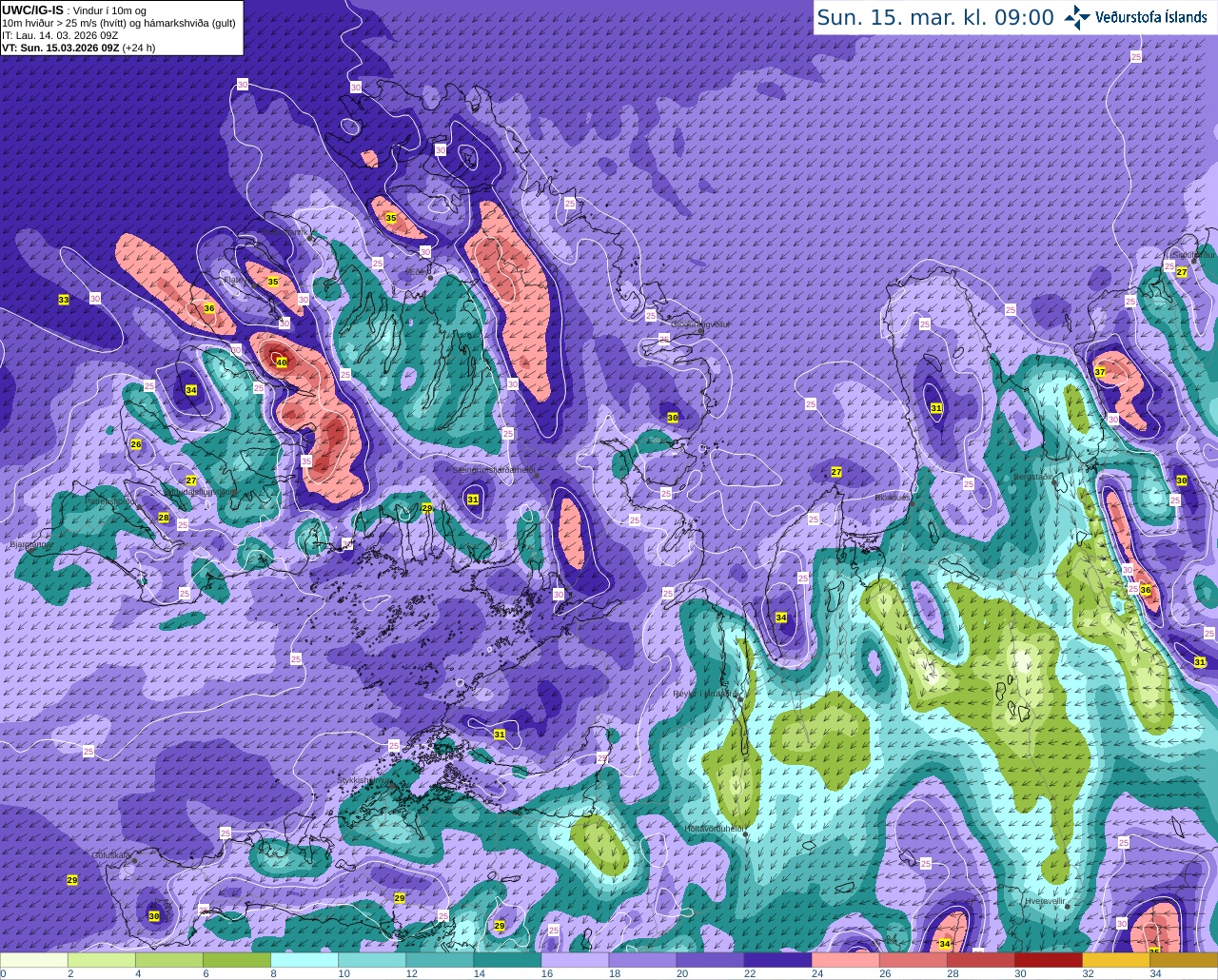
Task: Click the legend tick value 10
Action: [344, 973]
